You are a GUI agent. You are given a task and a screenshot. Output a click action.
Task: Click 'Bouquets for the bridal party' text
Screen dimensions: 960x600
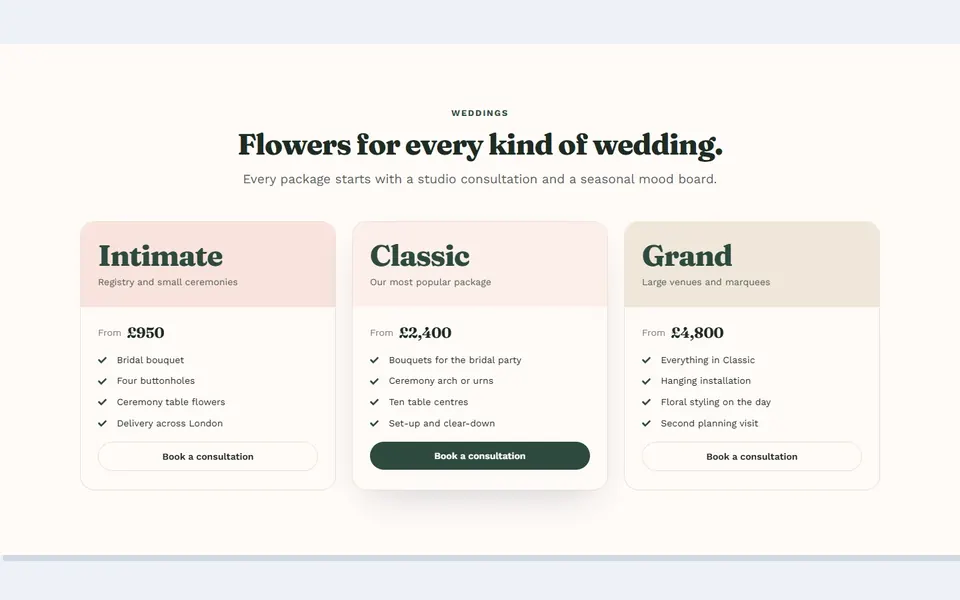[455, 360]
